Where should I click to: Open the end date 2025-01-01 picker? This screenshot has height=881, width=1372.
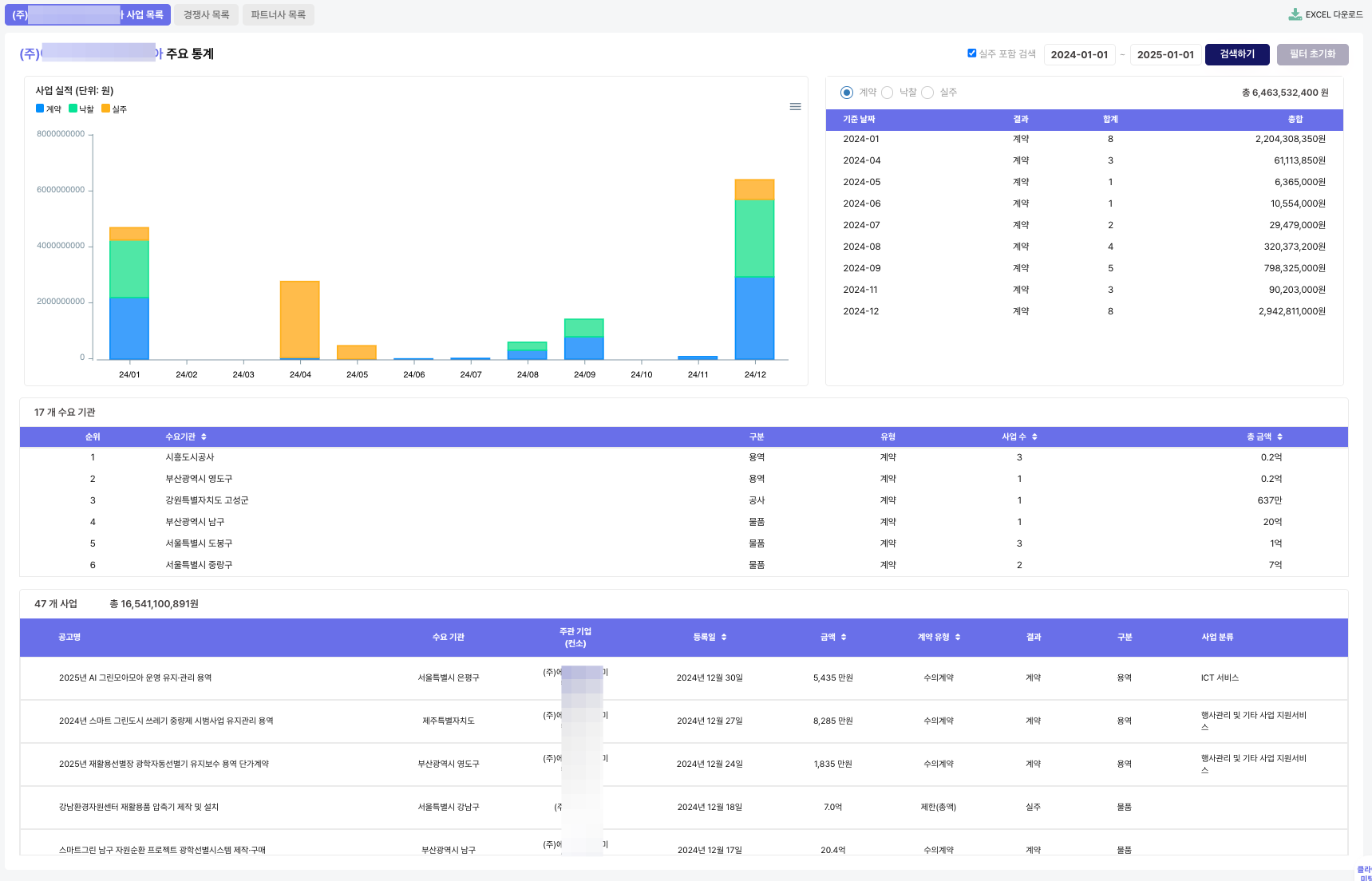coord(1165,55)
